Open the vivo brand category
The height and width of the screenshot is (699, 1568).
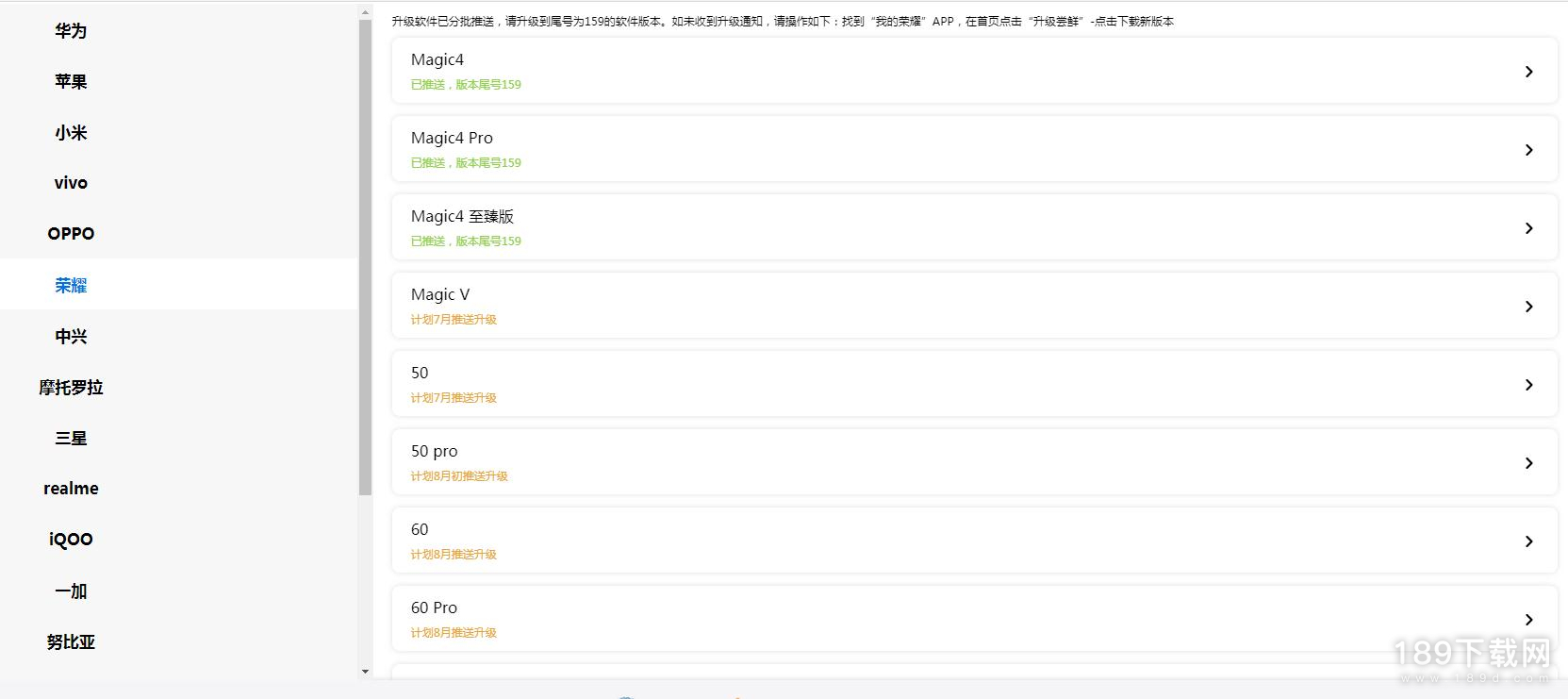71,183
